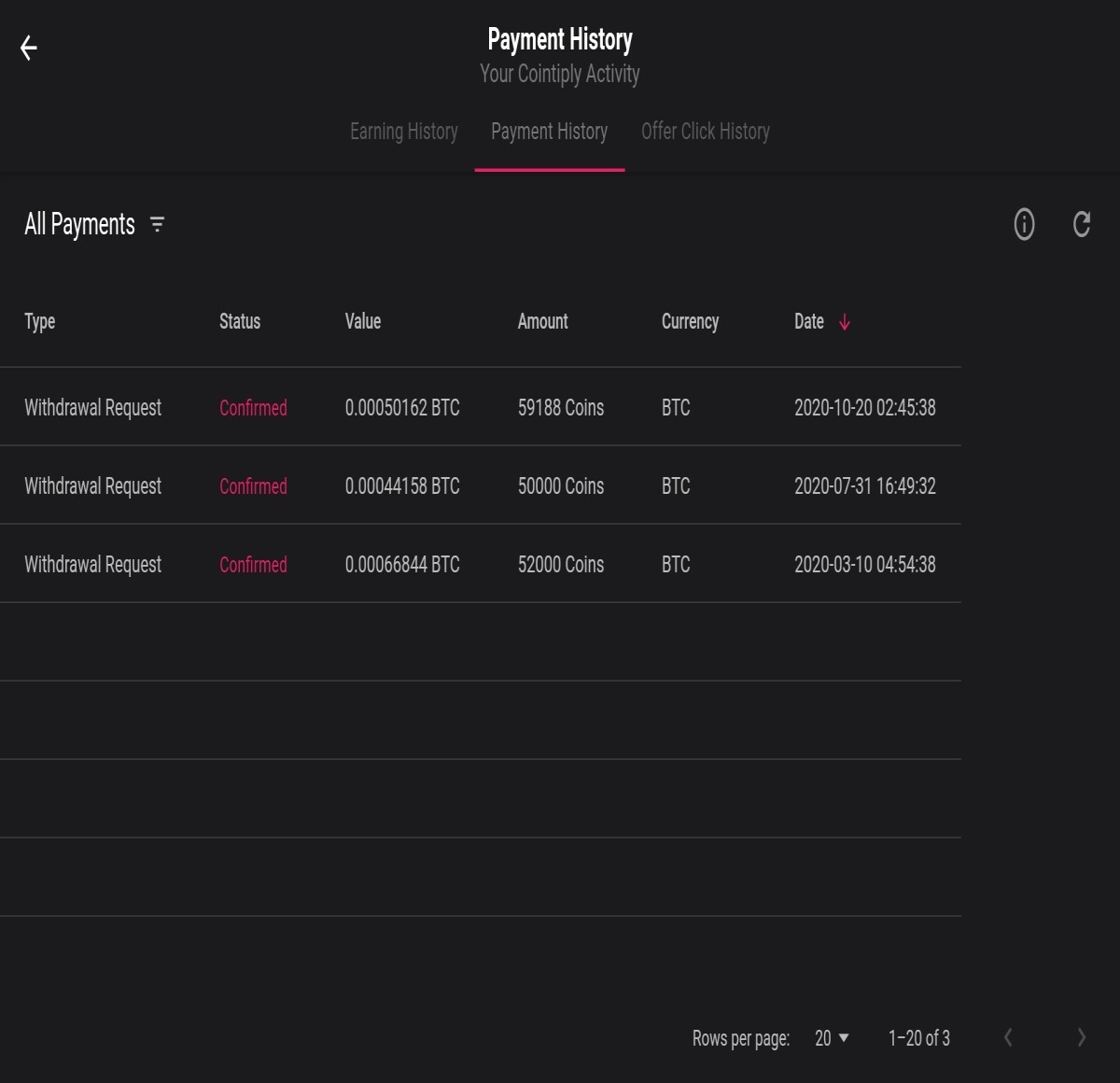Click Confirmed status of 2020-07-31 withdrawal

click(253, 485)
